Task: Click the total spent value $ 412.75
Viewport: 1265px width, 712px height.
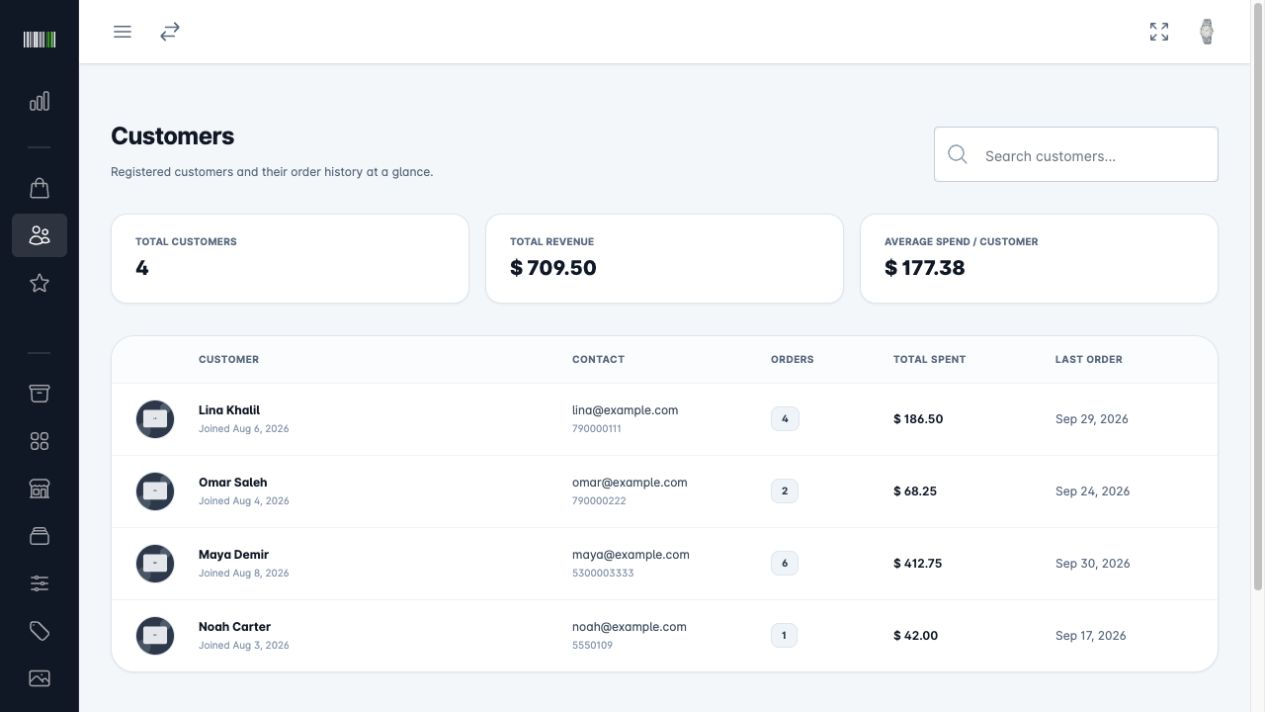Action: (x=918, y=563)
